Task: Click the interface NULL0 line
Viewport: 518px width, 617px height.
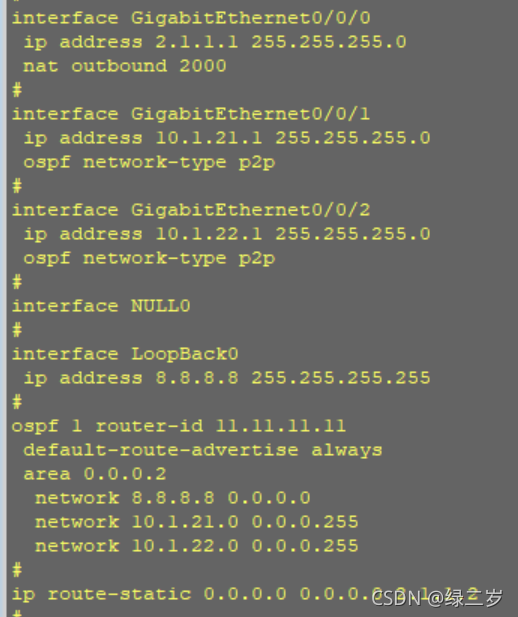Action: click(101, 306)
